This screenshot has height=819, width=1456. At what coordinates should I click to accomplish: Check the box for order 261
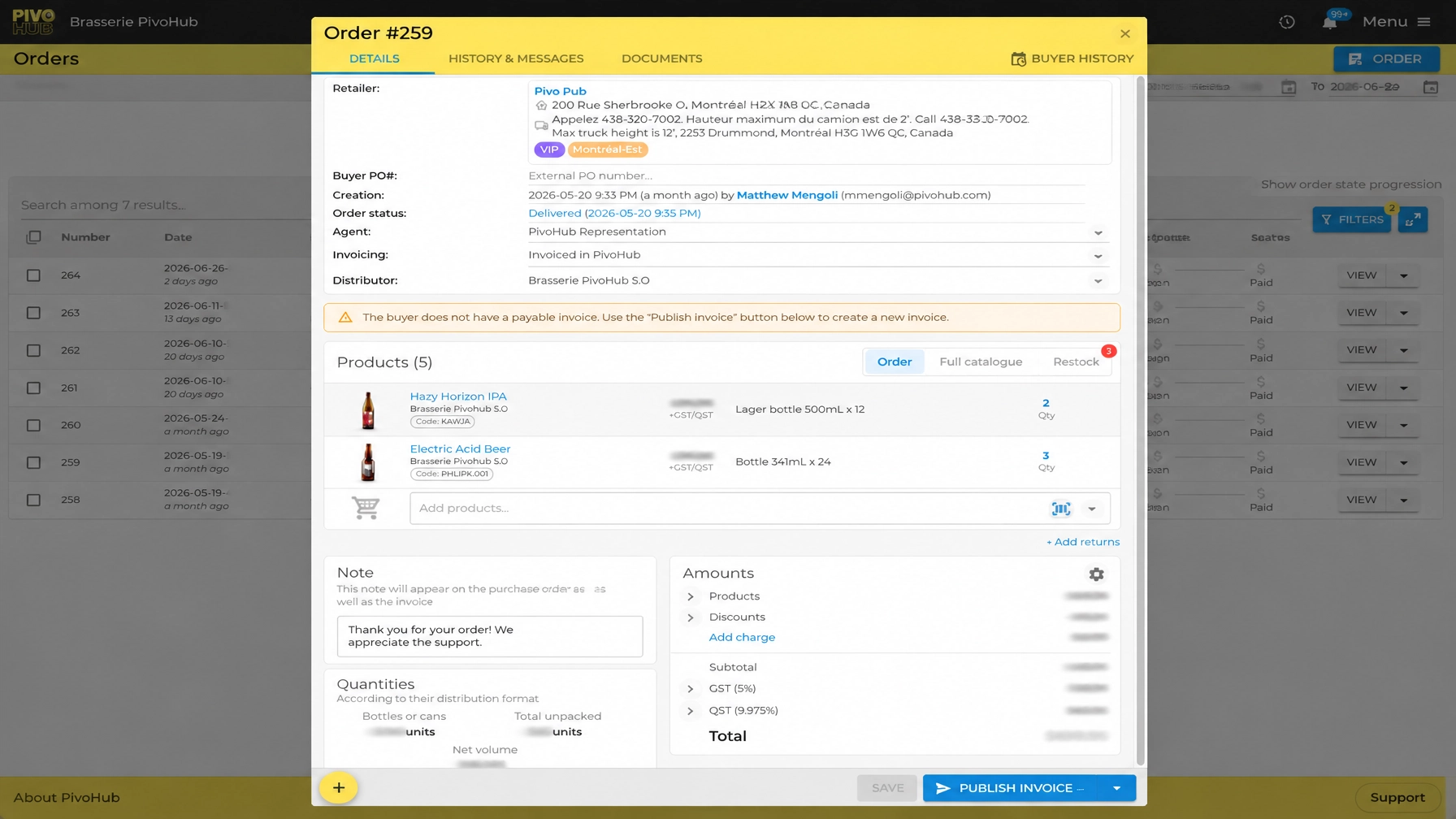(x=33, y=388)
